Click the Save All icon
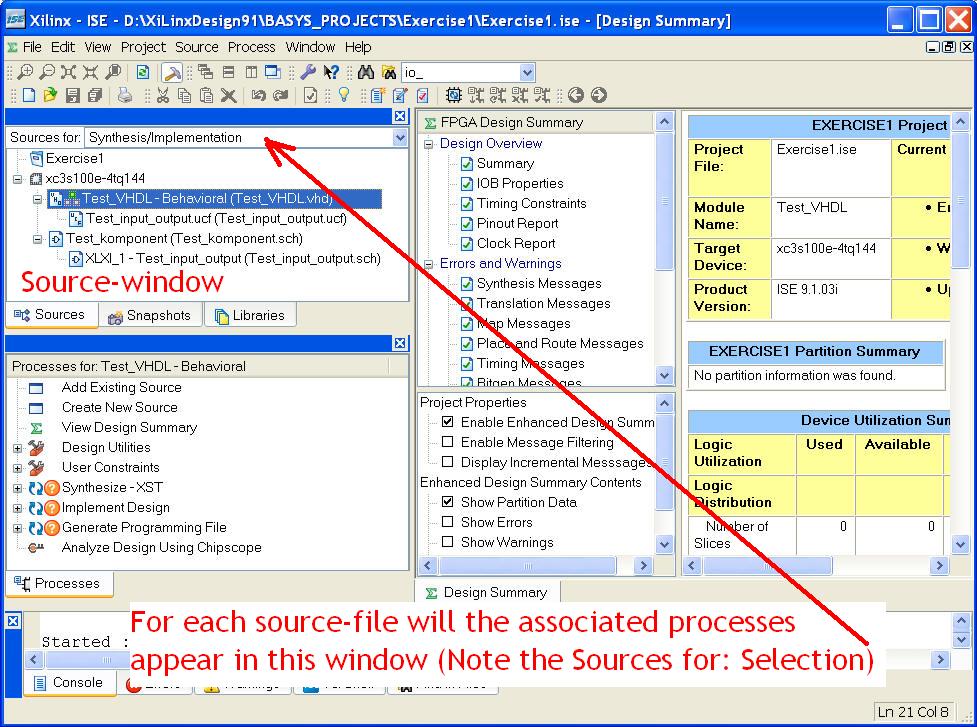Screen dimensions: 977x727 [x=95, y=95]
